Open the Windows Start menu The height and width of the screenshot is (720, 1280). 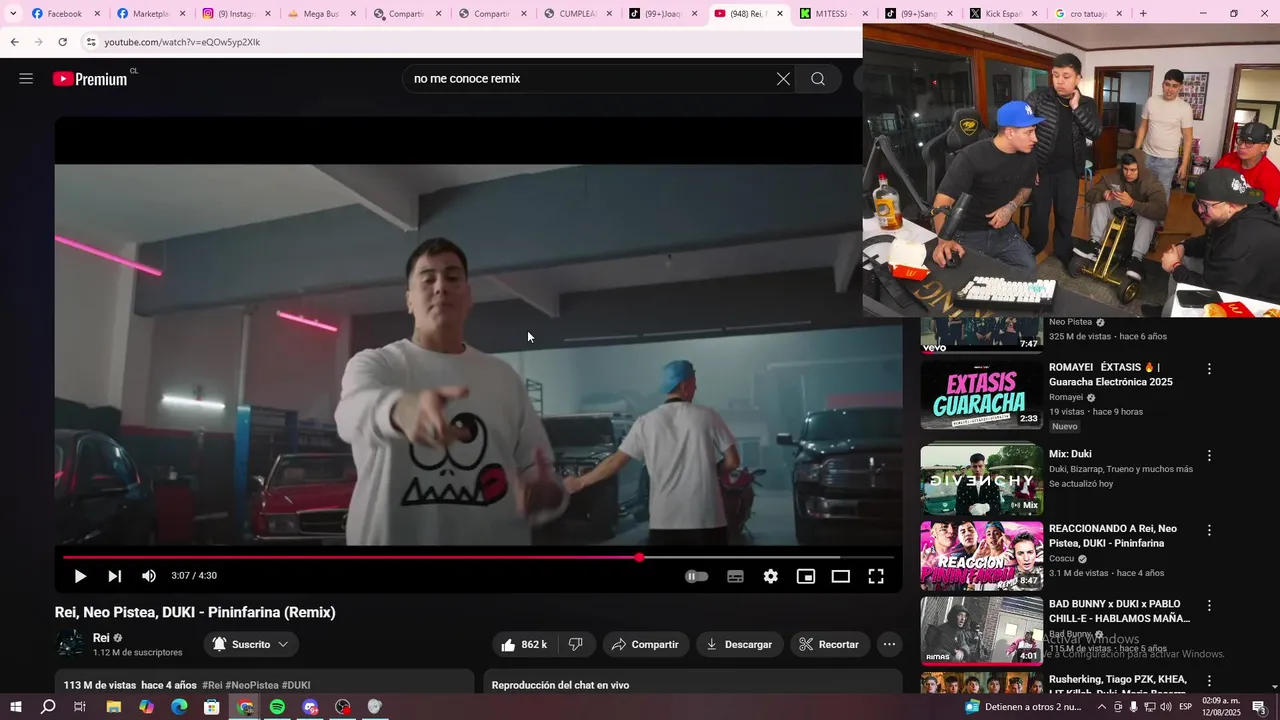tap(15, 707)
